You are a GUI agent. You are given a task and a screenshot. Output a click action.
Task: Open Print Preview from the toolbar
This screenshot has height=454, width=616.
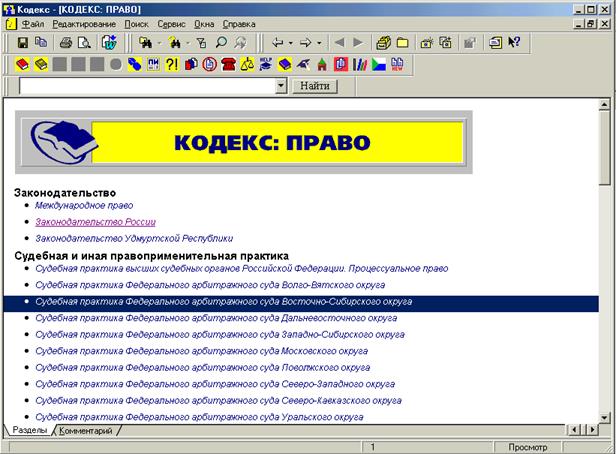[x=84, y=42]
